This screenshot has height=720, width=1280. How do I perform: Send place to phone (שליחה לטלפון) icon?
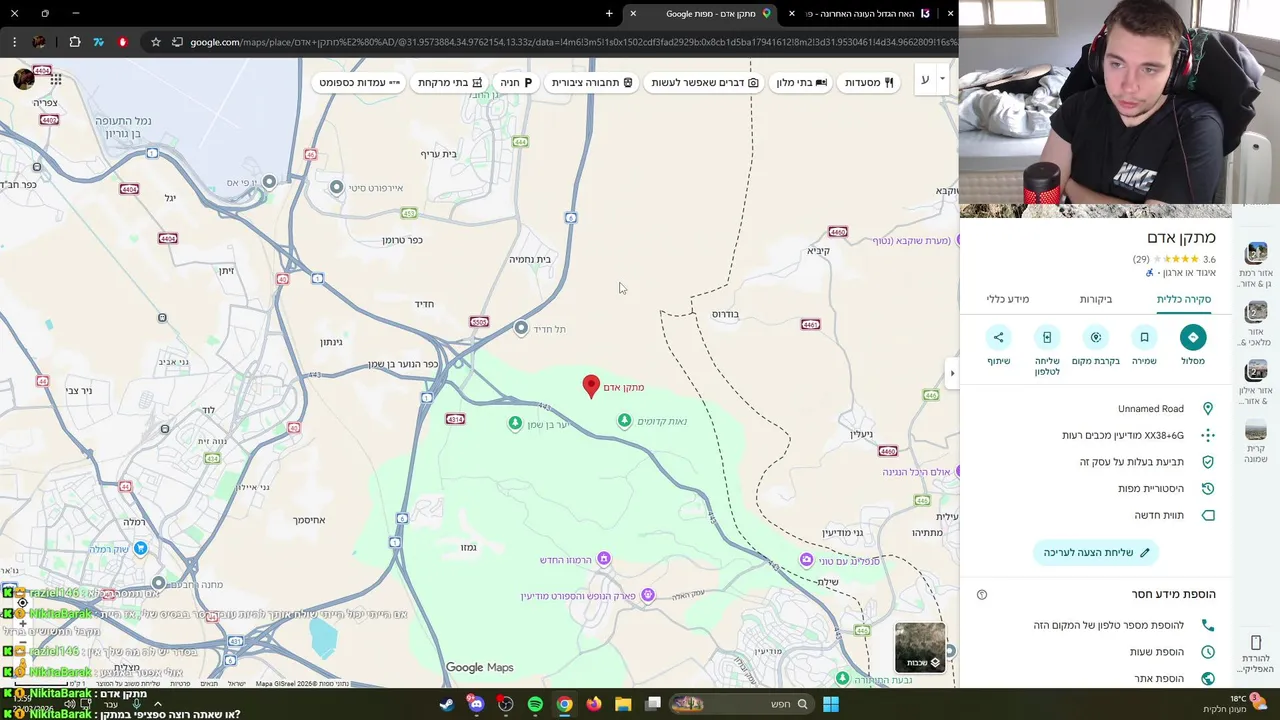click(1047, 337)
